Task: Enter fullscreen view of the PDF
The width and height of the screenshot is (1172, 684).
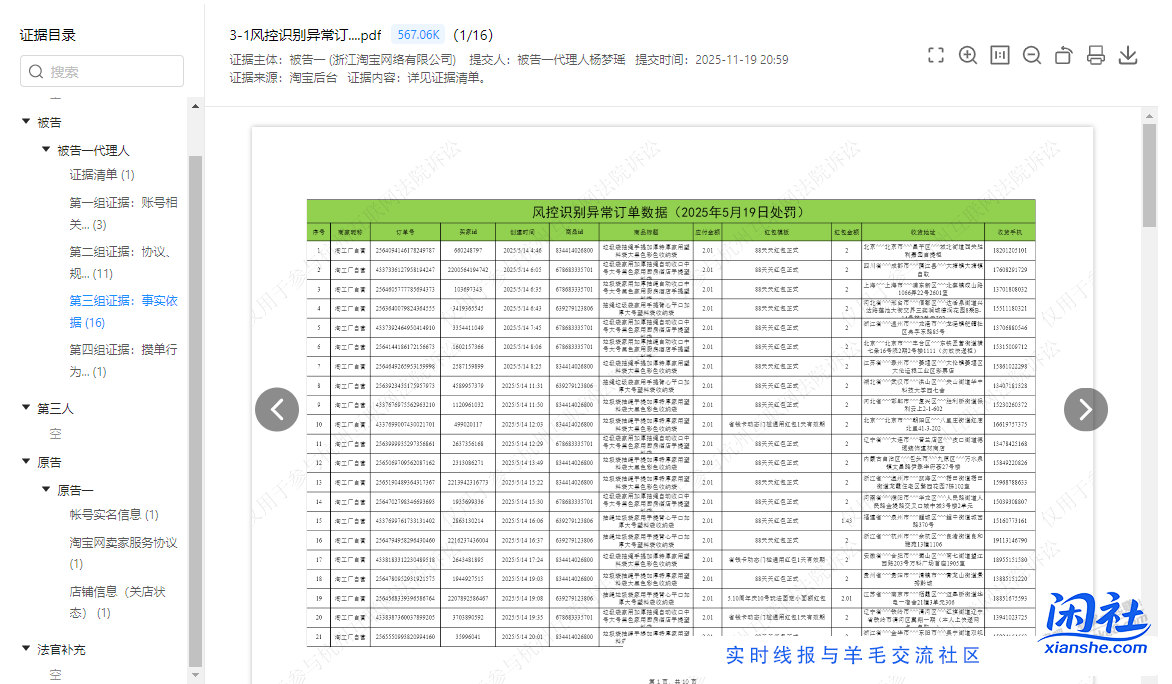Action: click(x=936, y=55)
